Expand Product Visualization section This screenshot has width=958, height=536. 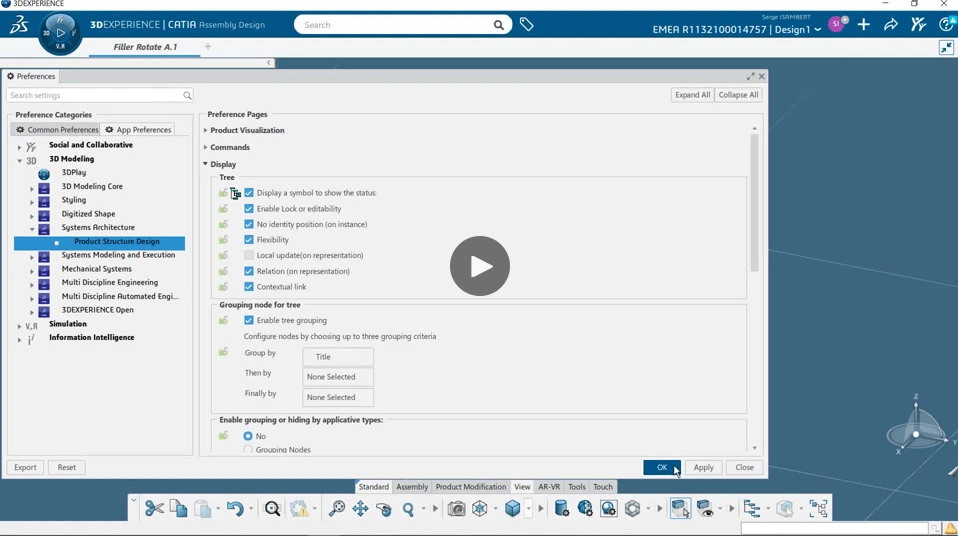point(205,130)
